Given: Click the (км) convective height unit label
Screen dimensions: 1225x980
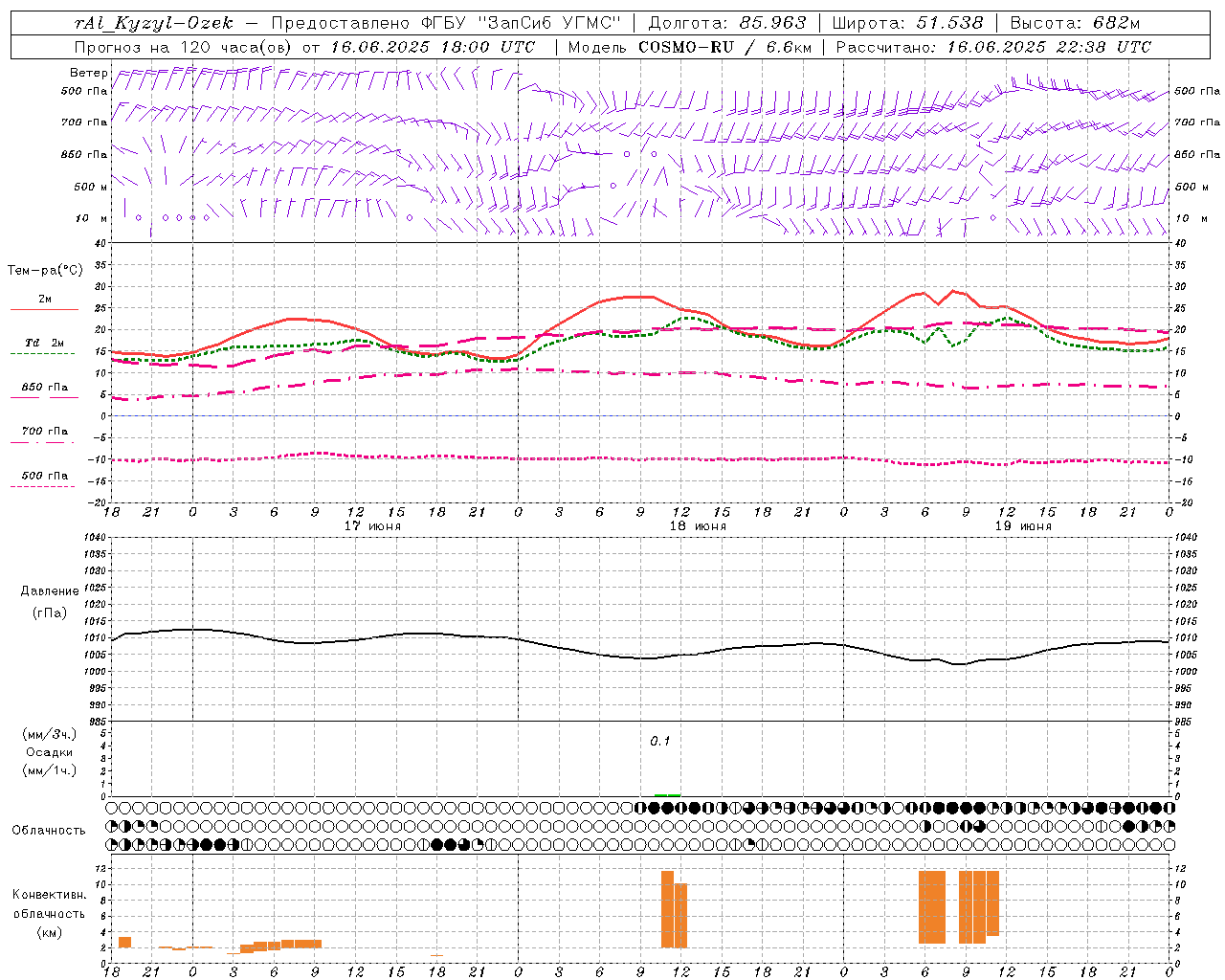Looking at the screenshot, I should (50, 931).
